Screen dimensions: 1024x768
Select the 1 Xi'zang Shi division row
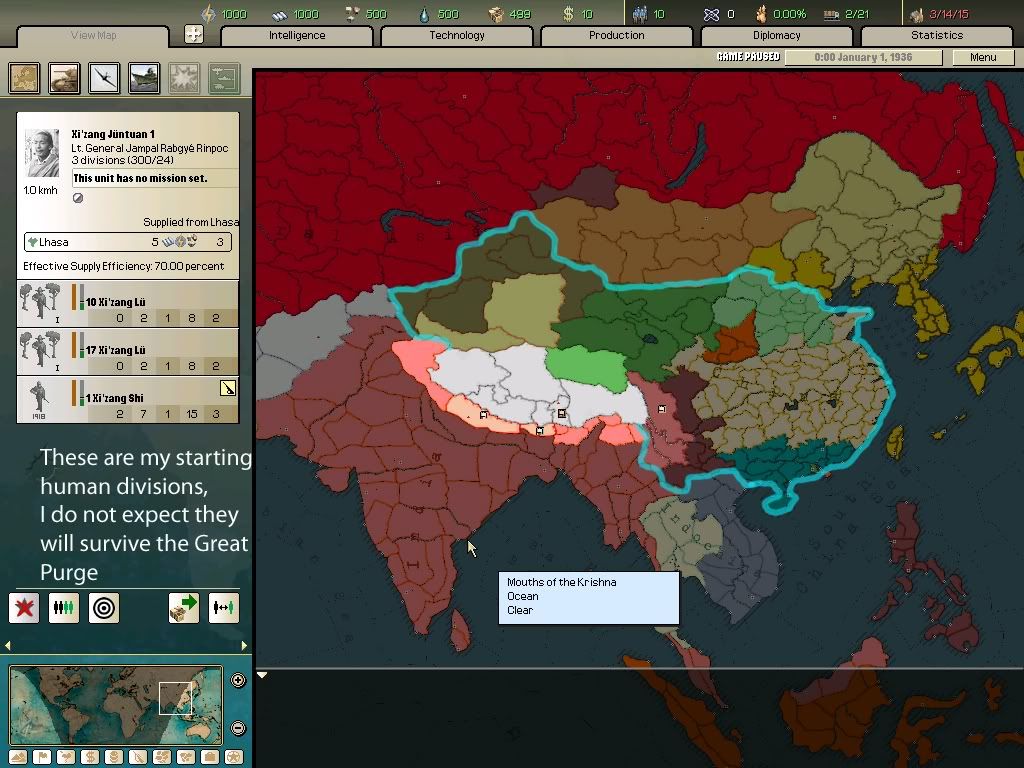click(x=127, y=400)
